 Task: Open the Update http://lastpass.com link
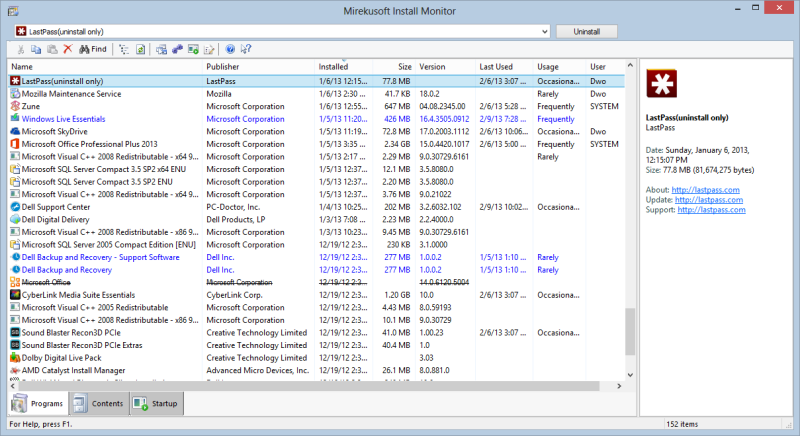pyautogui.click(x=709, y=200)
